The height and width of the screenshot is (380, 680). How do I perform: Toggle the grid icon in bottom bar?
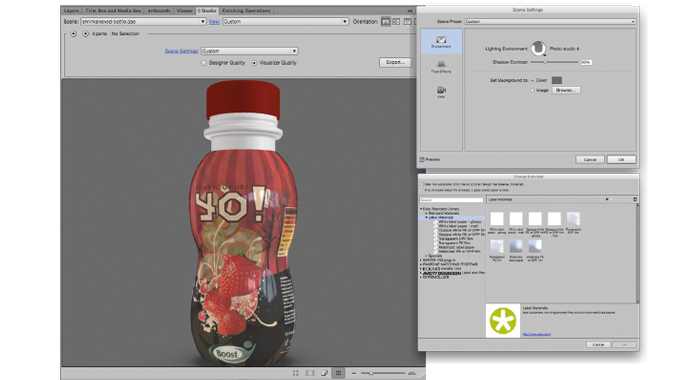point(338,373)
